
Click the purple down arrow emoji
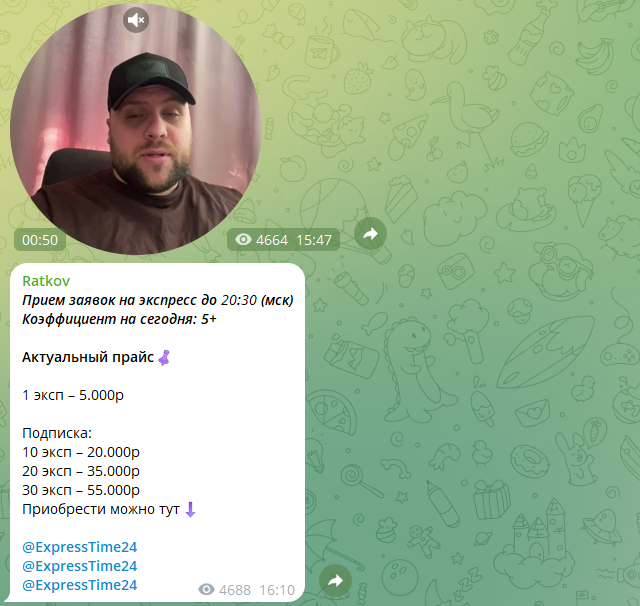point(190,509)
